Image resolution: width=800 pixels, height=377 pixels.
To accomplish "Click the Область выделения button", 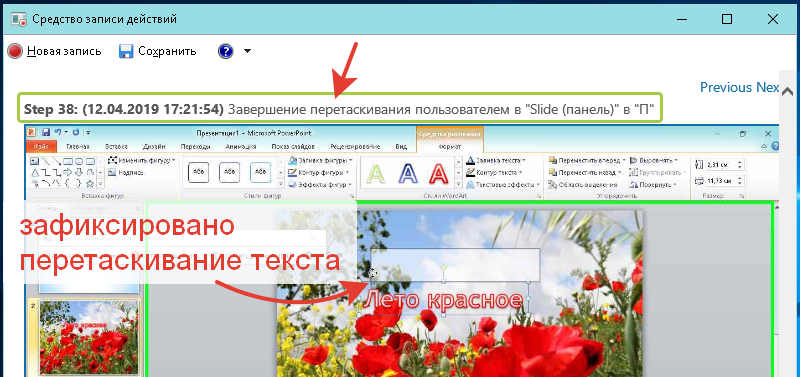I will (x=583, y=185).
